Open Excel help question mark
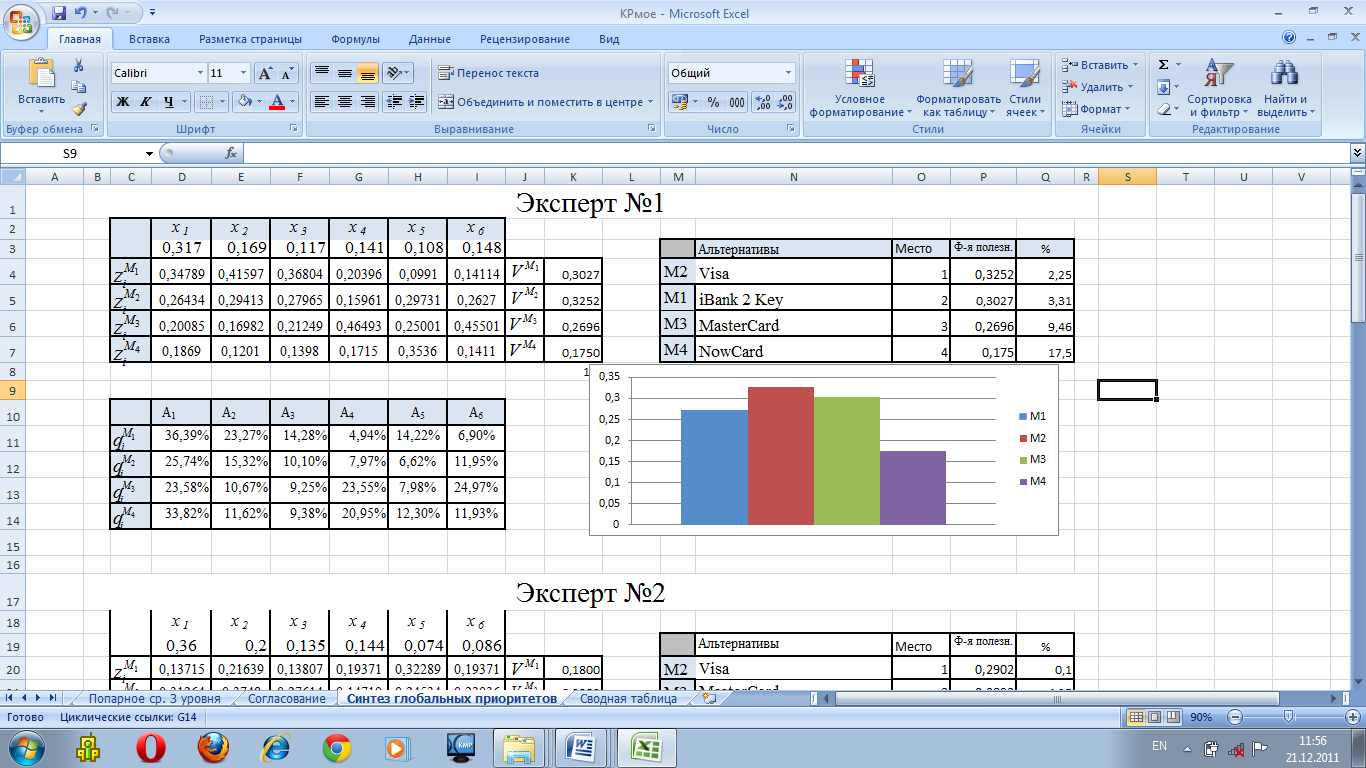The height and width of the screenshot is (768, 1366). 1290,38
